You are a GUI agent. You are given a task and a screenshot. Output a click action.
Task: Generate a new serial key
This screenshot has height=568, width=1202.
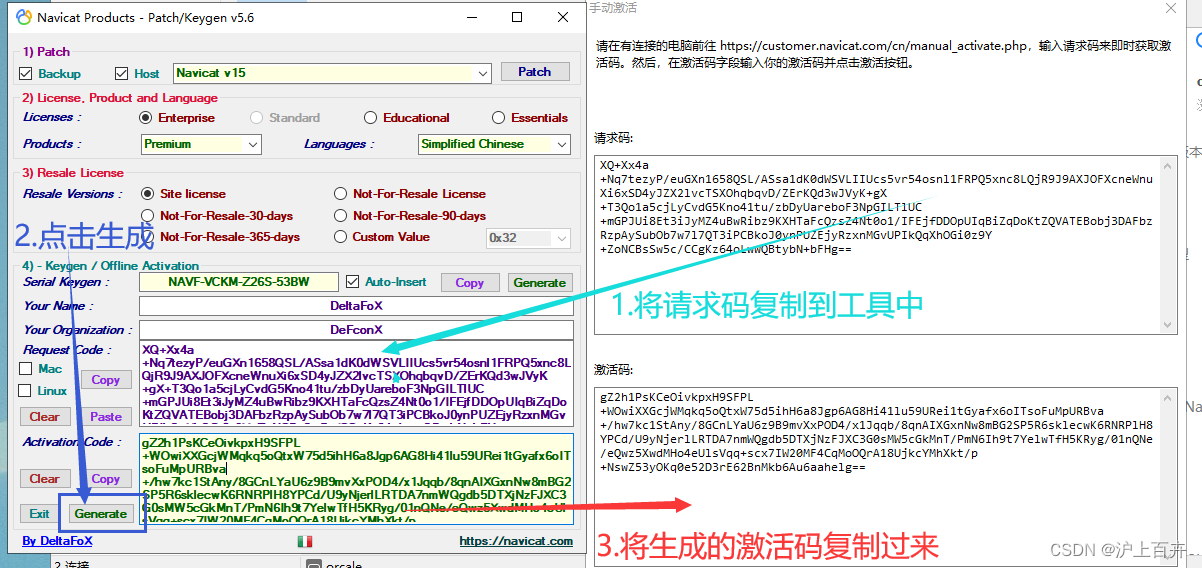pos(540,283)
